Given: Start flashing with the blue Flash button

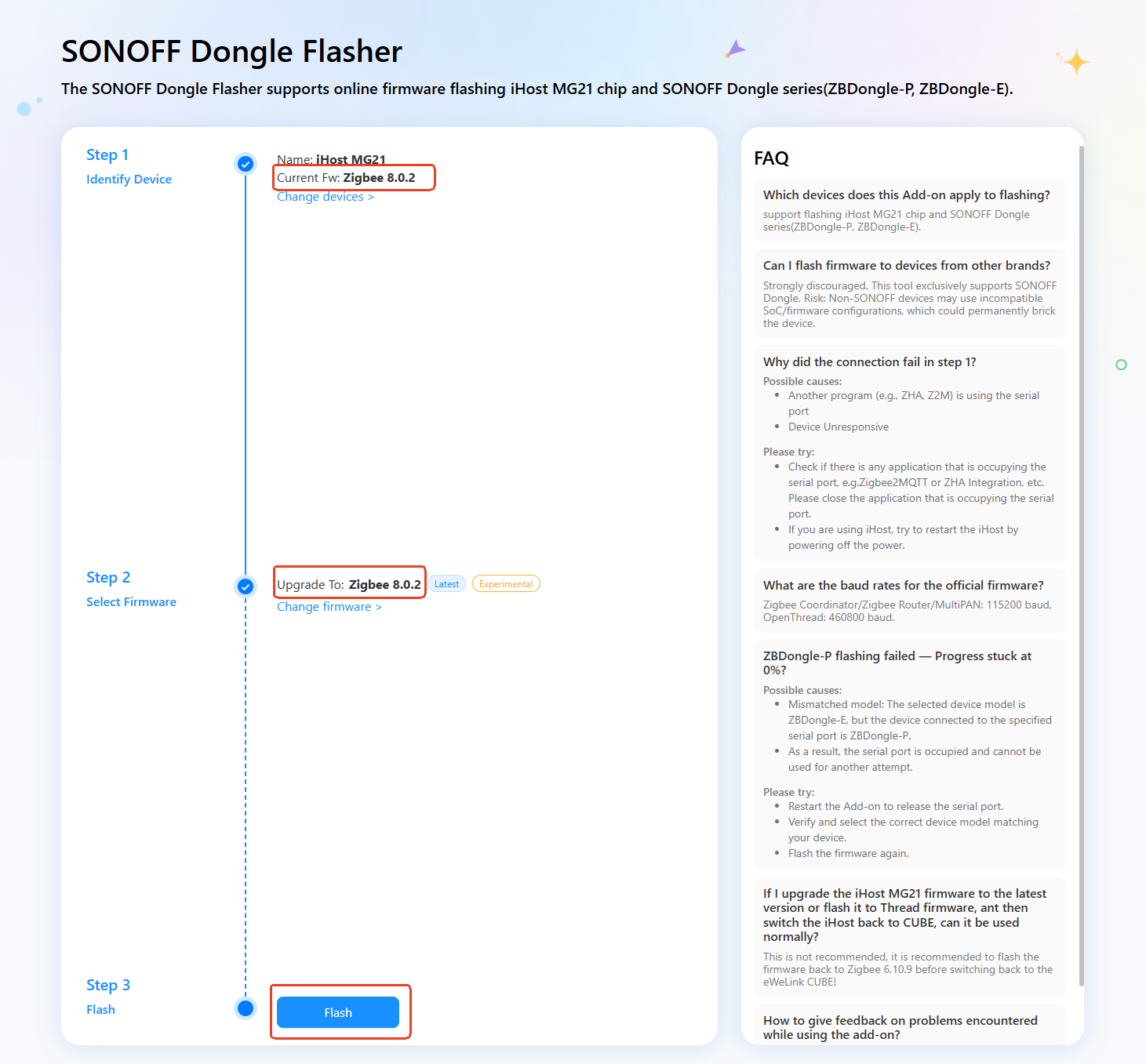Looking at the screenshot, I should pyautogui.click(x=338, y=1012).
